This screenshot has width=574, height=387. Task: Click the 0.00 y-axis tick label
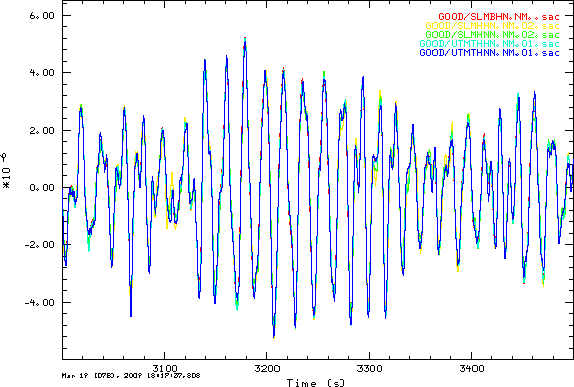[42, 187]
